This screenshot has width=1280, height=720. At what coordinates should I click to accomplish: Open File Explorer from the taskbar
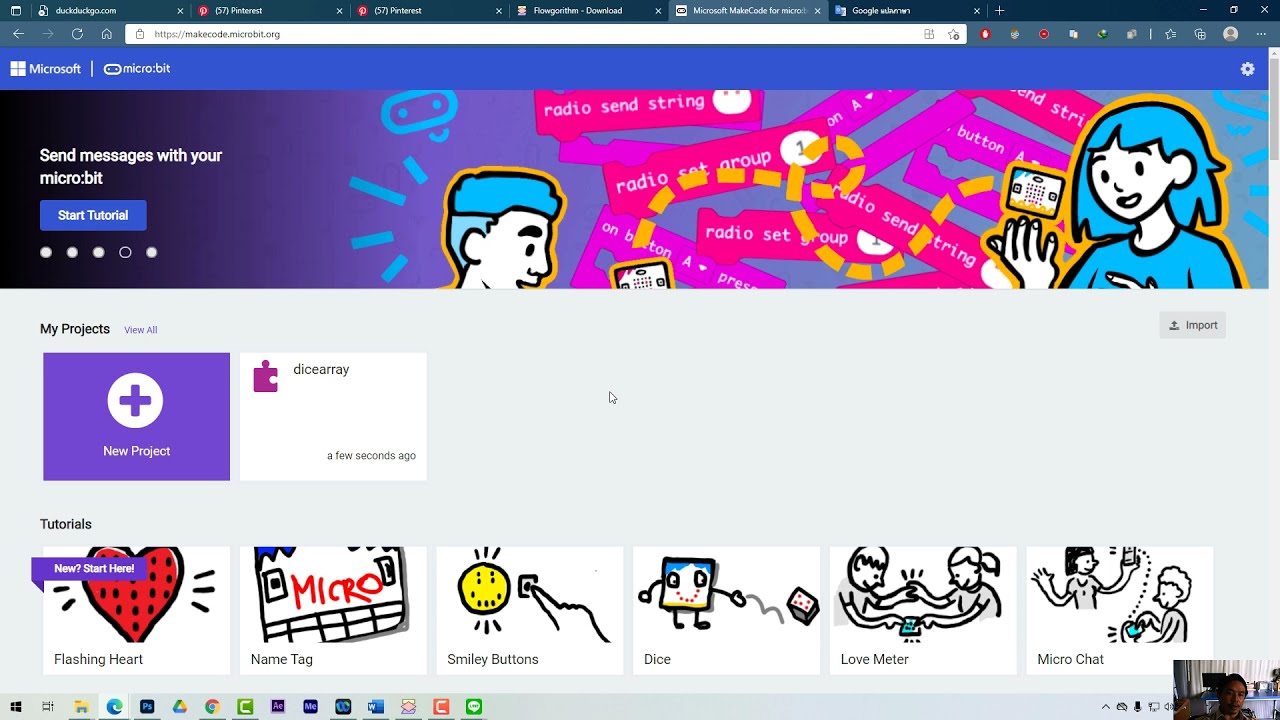coord(81,707)
